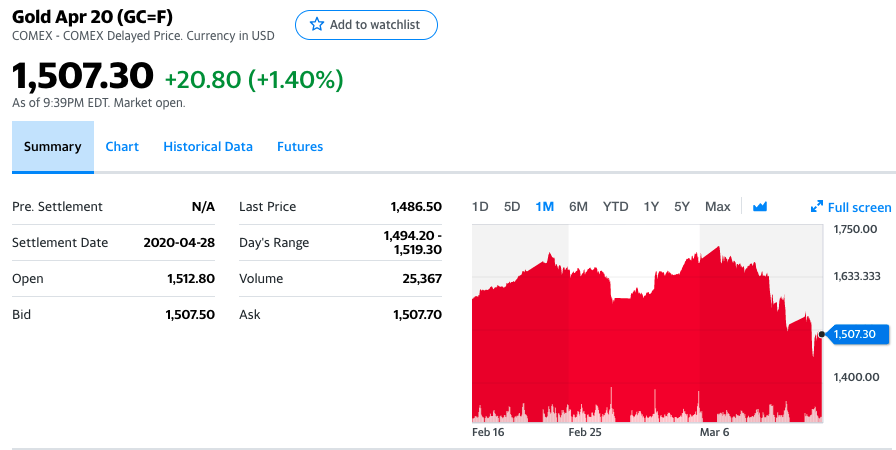The image size is (896, 450).
Task: Click the Feb 25 date axis label
Action: point(585,433)
